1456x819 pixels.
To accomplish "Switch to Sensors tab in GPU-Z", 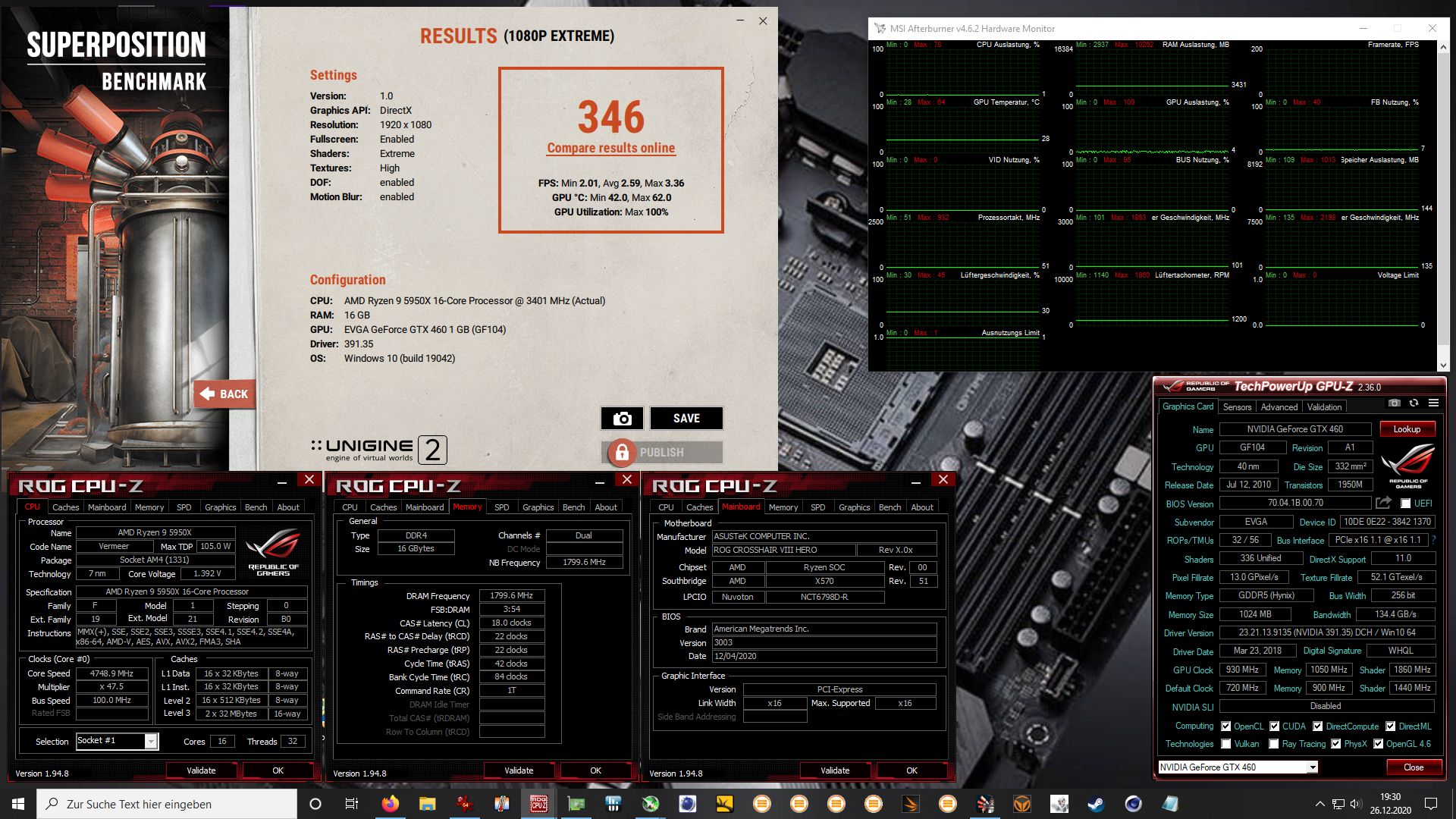I will point(1237,407).
